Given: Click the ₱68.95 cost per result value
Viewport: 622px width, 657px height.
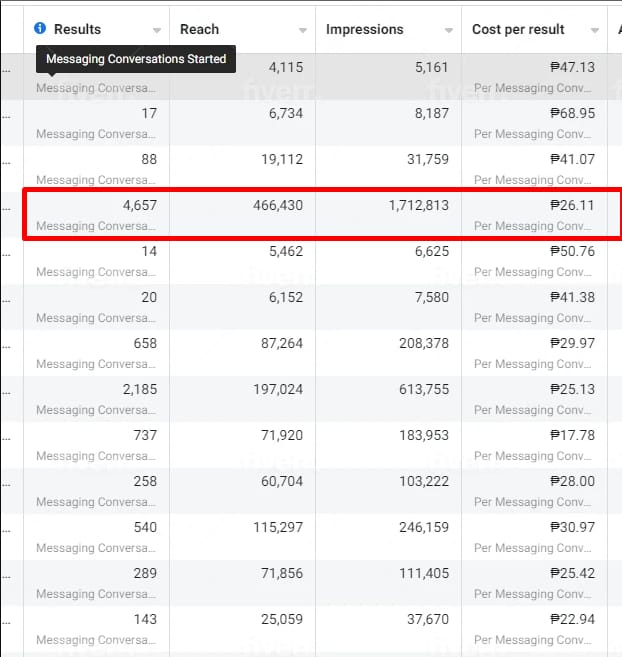Looking at the screenshot, I should point(572,113).
